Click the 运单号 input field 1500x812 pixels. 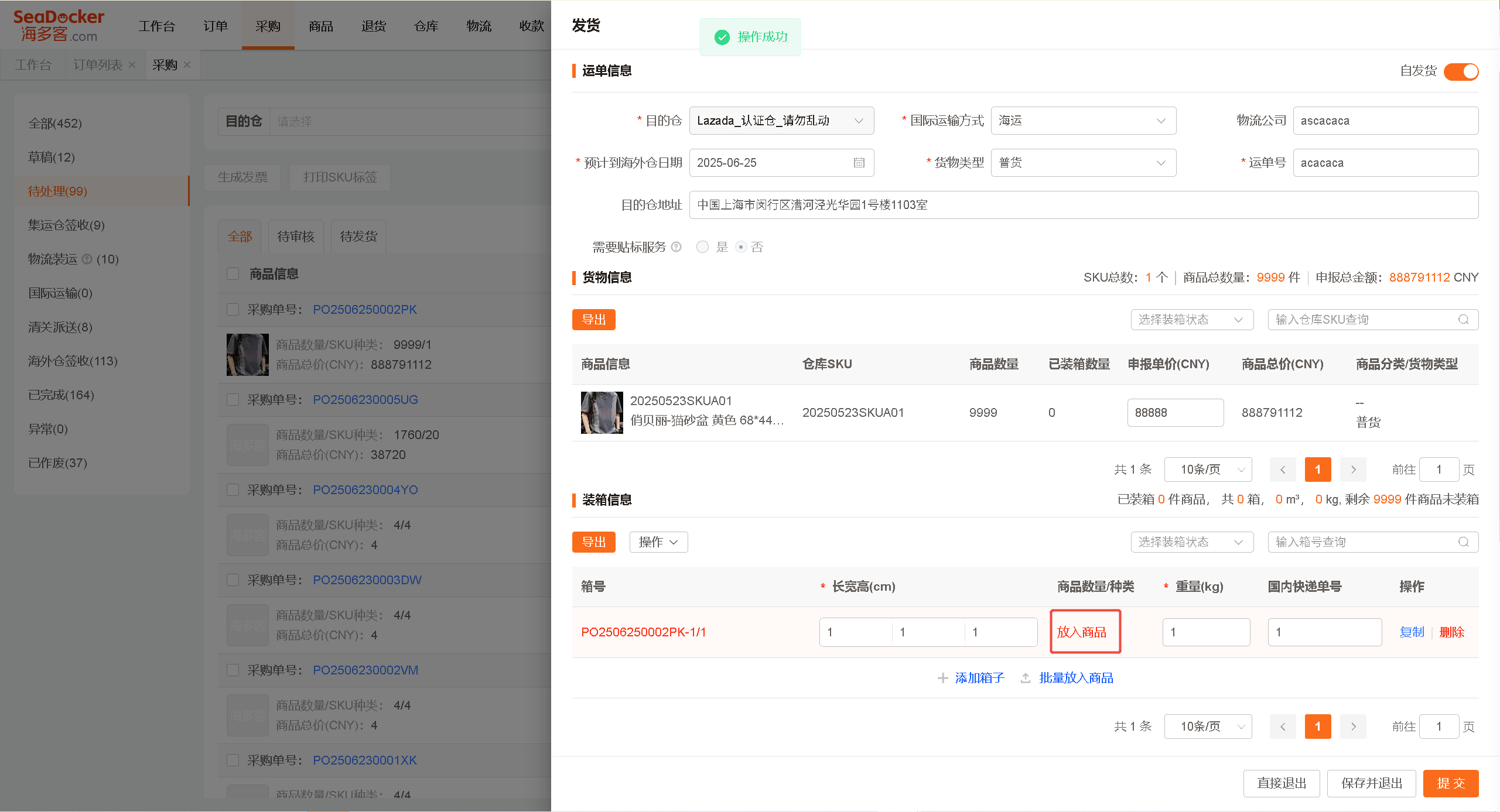click(1385, 163)
